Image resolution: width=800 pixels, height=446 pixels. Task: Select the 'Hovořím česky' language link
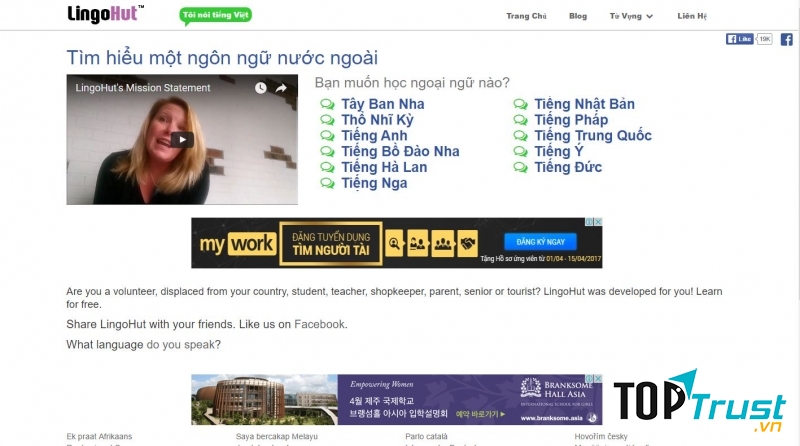tap(601, 437)
